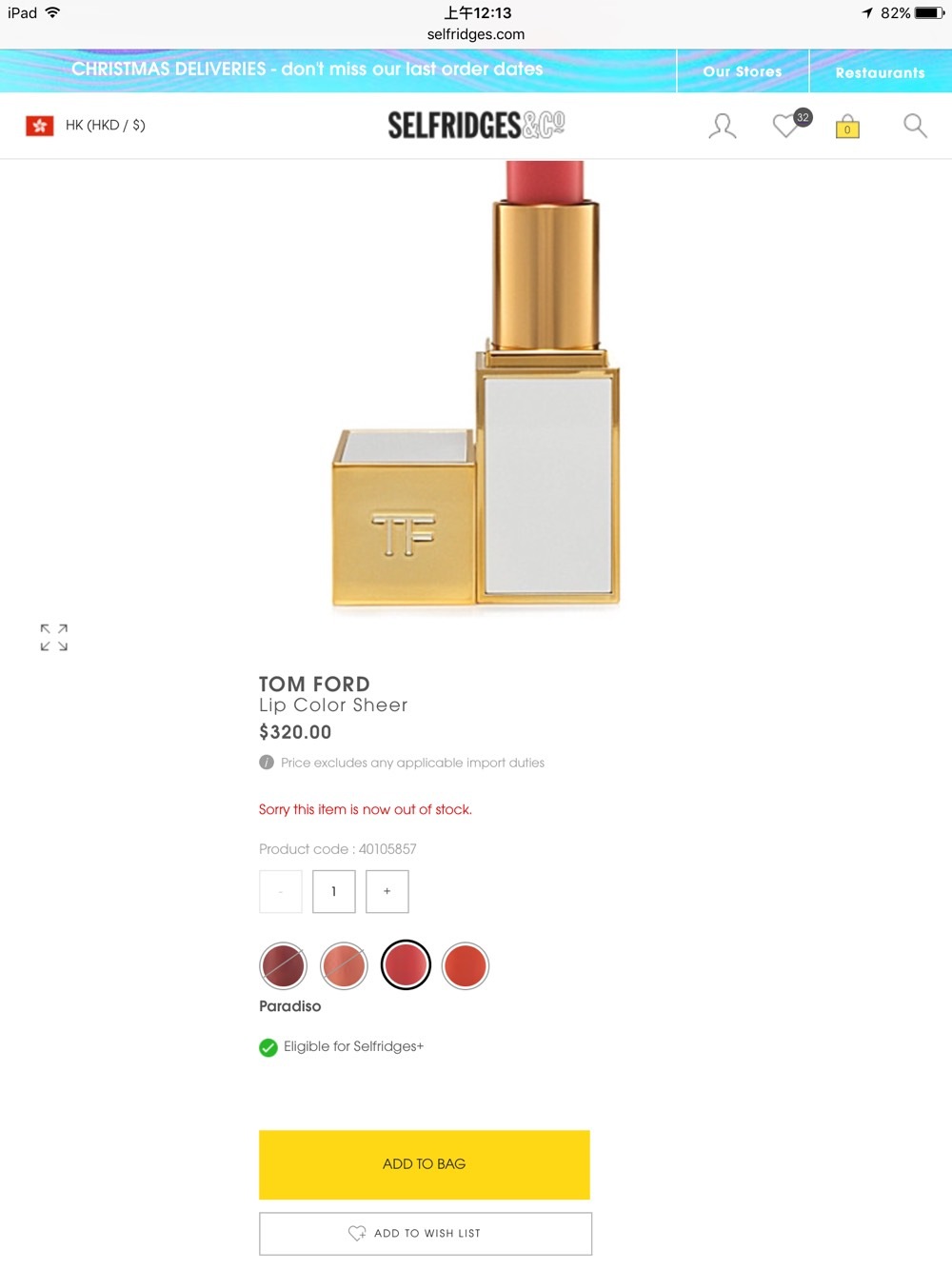Open the account profile icon
Viewport: 952px width, 1270px height.
pyautogui.click(x=723, y=126)
